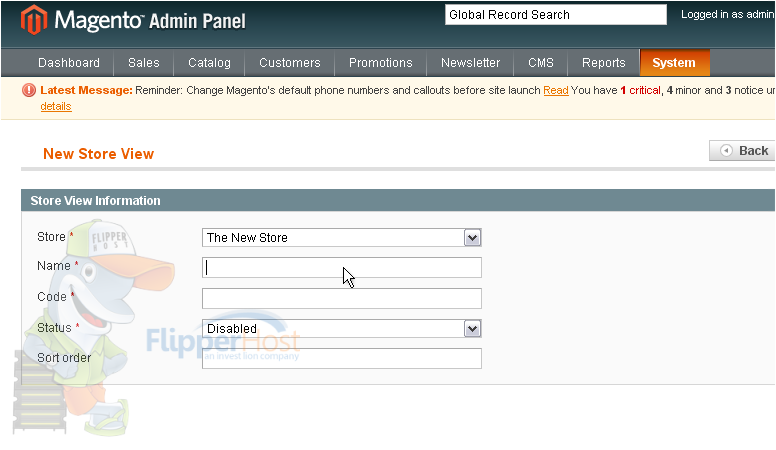The height and width of the screenshot is (450, 776).
Task: Open the details link under Latest Message
Action: coord(56,106)
